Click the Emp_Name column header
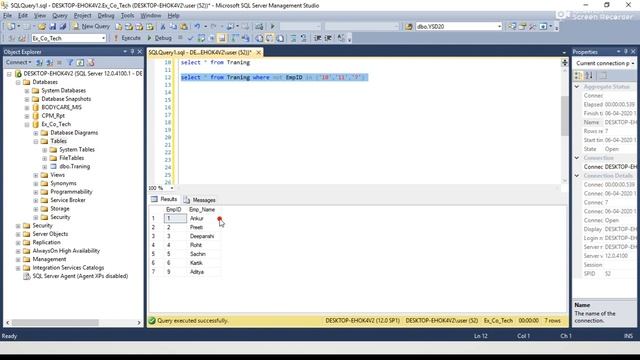 tap(203, 209)
